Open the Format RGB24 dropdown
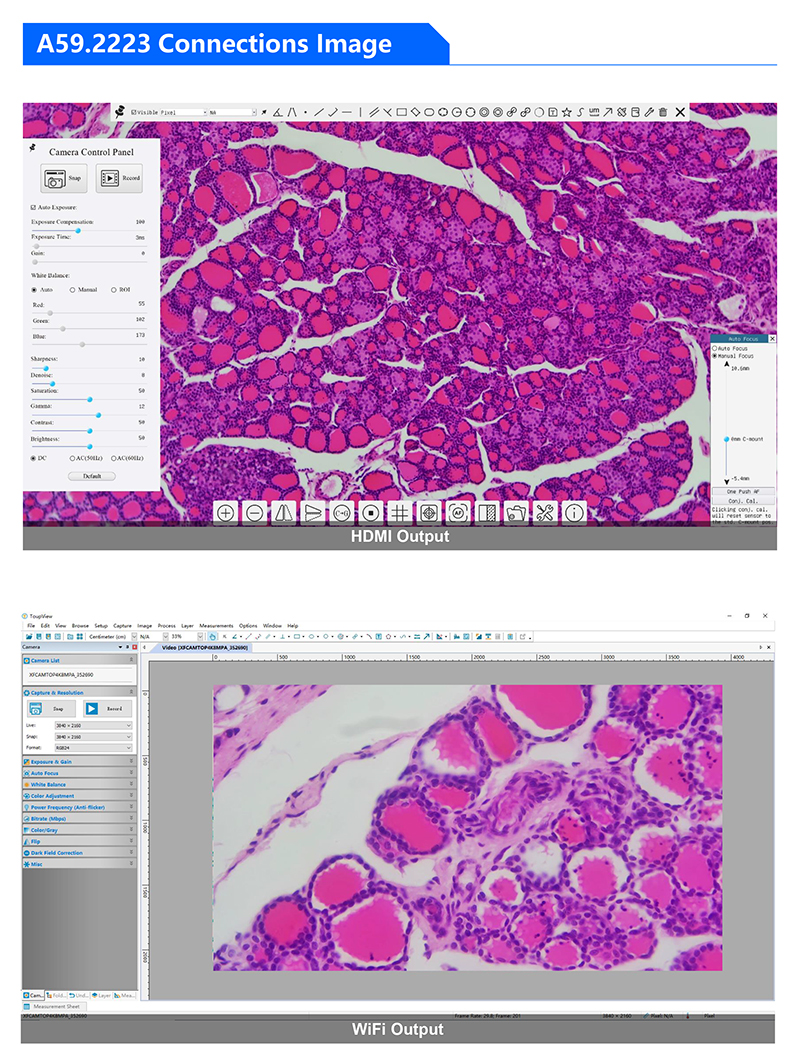Image resolution: width=800 pixels, height=1063 pixels. click(91, 745)
